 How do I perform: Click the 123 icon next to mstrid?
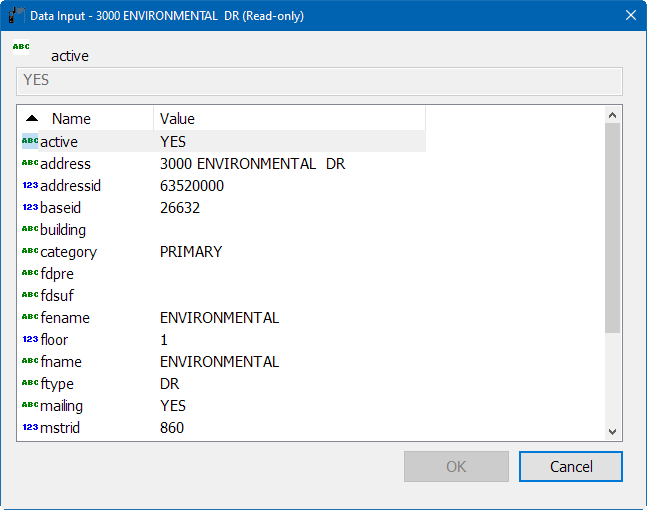pyautogui.click(x=30, y=428)
